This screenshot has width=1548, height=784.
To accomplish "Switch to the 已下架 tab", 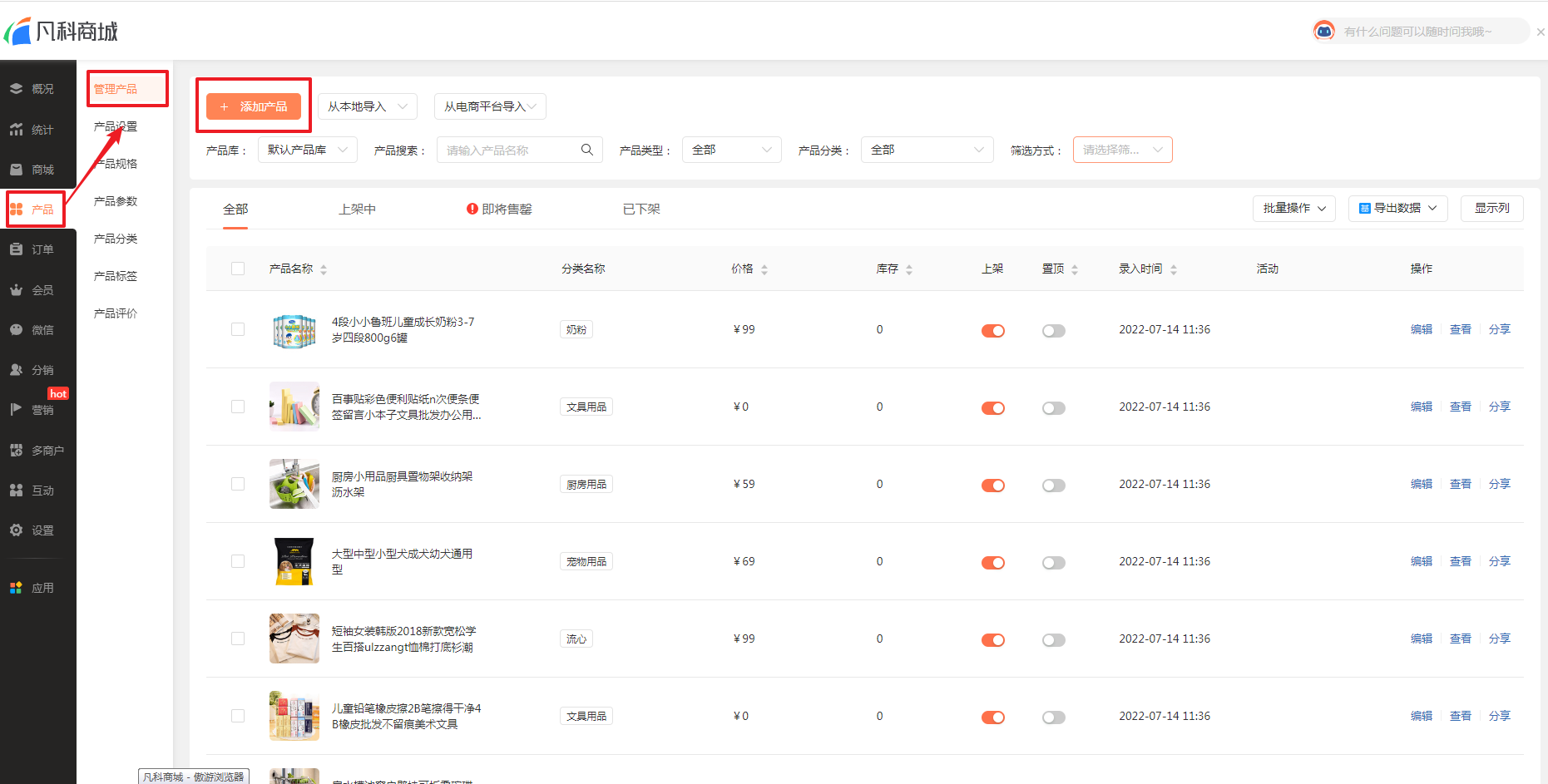I will (x=641, y=210).
